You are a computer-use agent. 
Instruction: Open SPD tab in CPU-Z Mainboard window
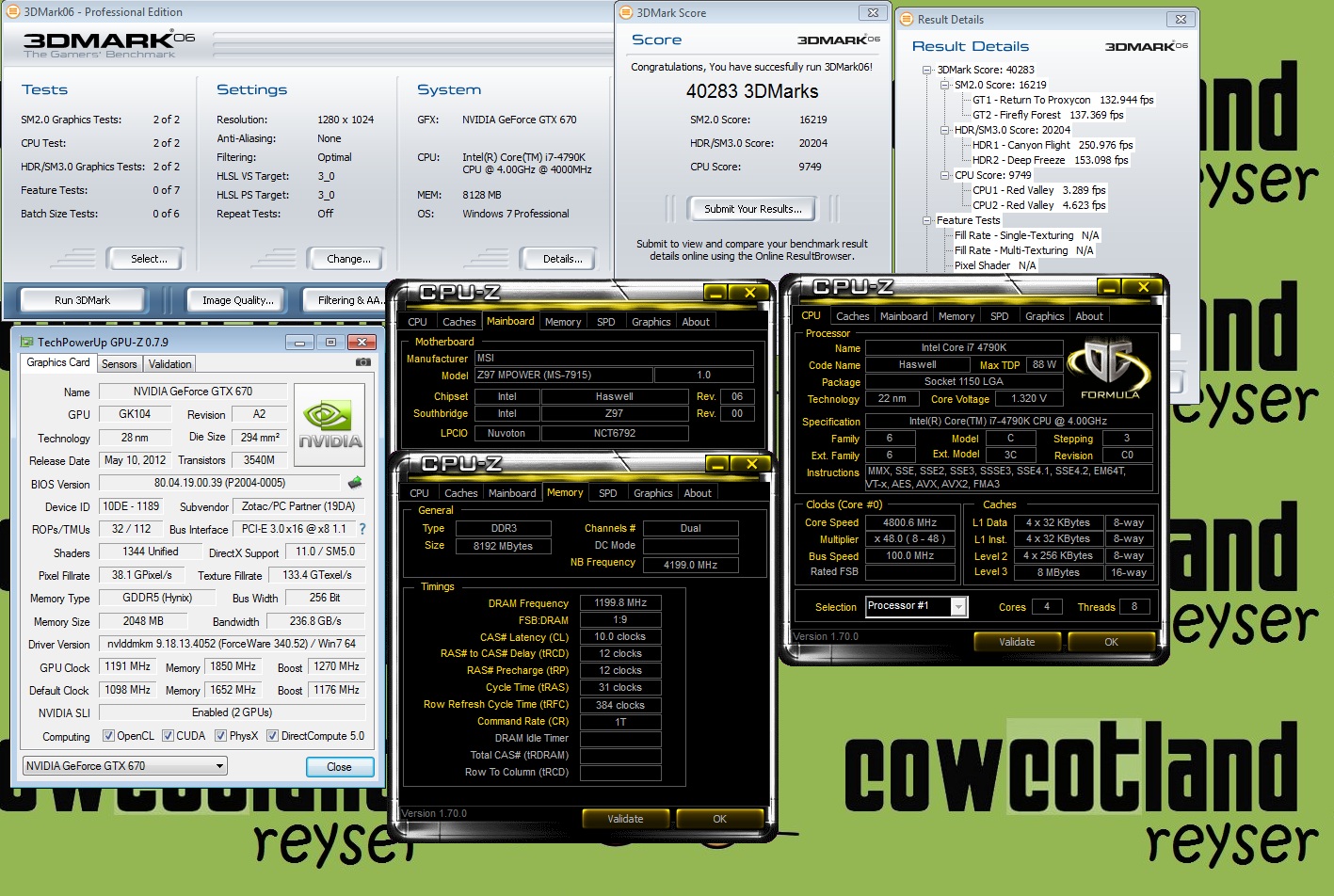[606, 322]
